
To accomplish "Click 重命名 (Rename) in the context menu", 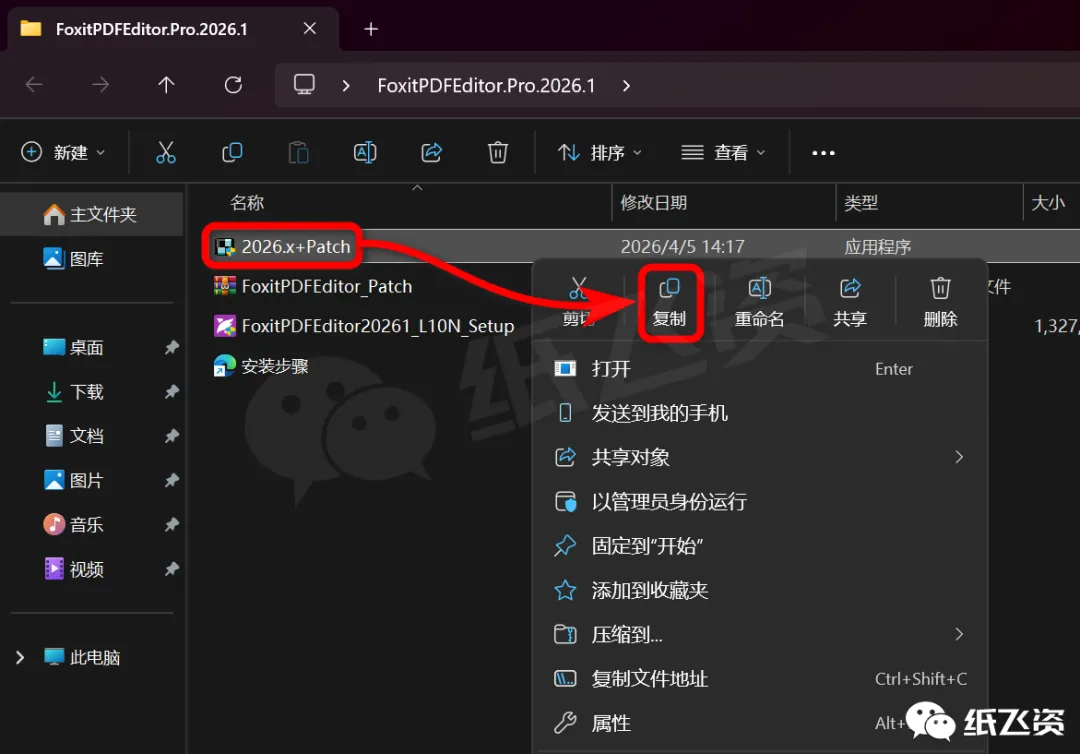I will click(759, 303).
